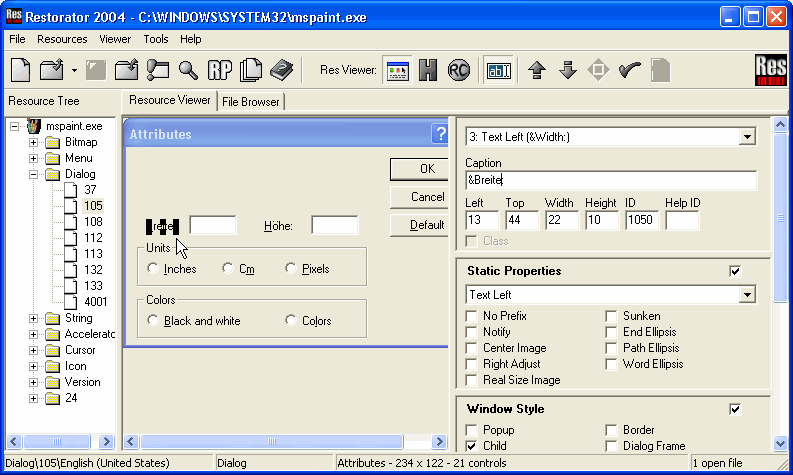The height and width of the screenshot is (475, 793).
Task: Click the Cancel button in Attributes dialog
Action: pos(419,197)
